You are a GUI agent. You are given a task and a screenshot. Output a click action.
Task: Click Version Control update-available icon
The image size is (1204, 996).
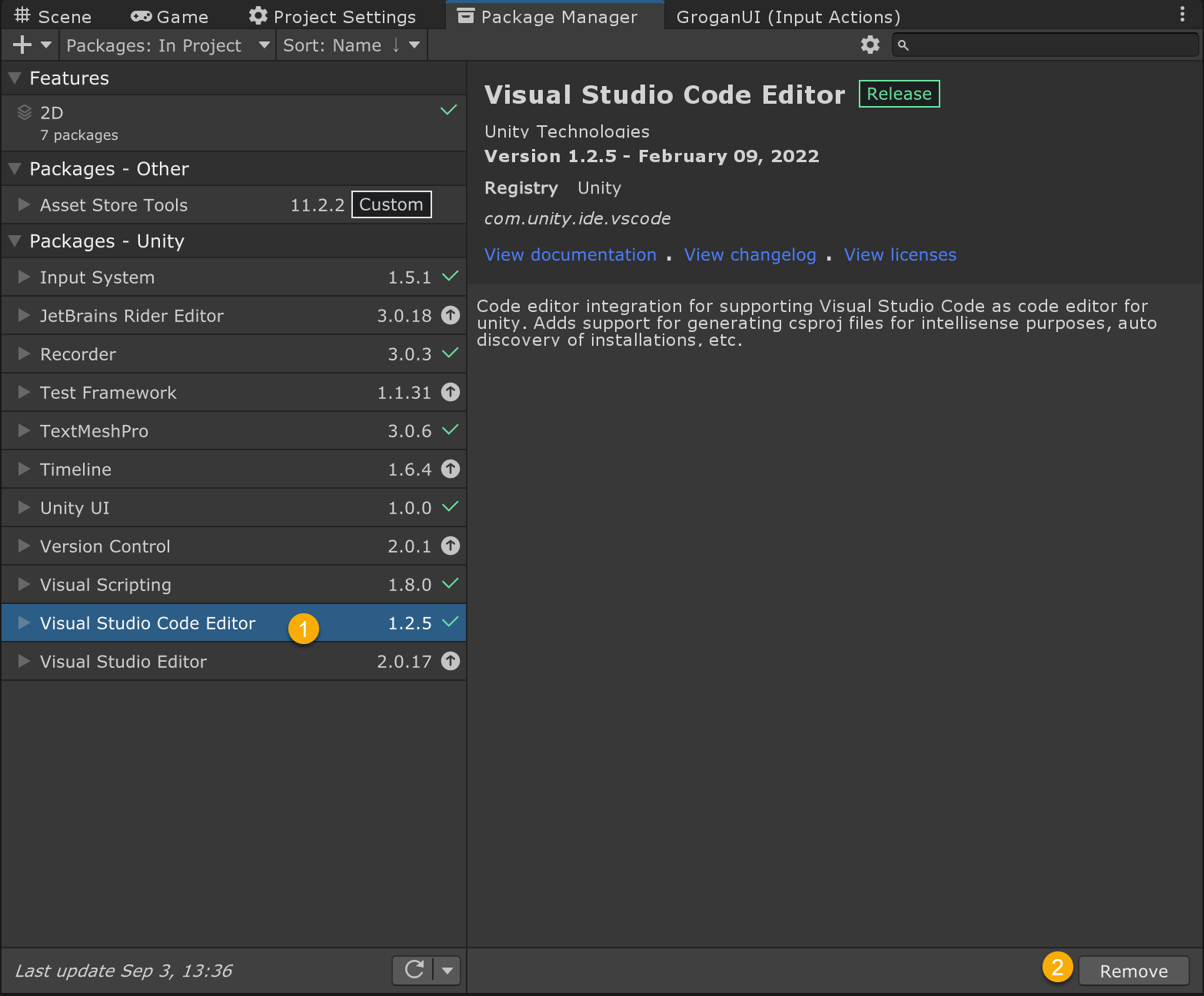point(451,546)
